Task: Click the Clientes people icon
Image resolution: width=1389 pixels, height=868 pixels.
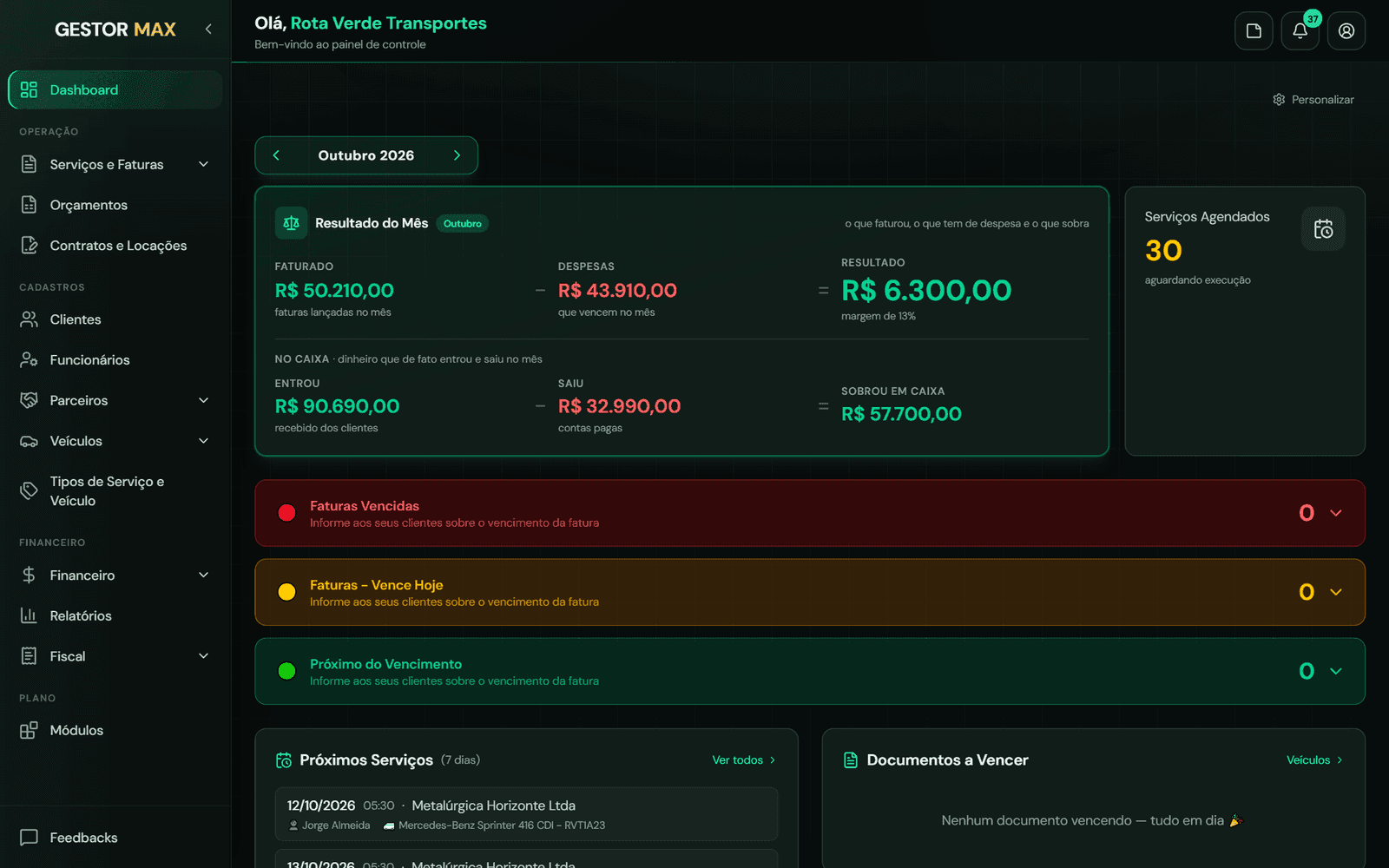Action: click(x=29, y=319)
